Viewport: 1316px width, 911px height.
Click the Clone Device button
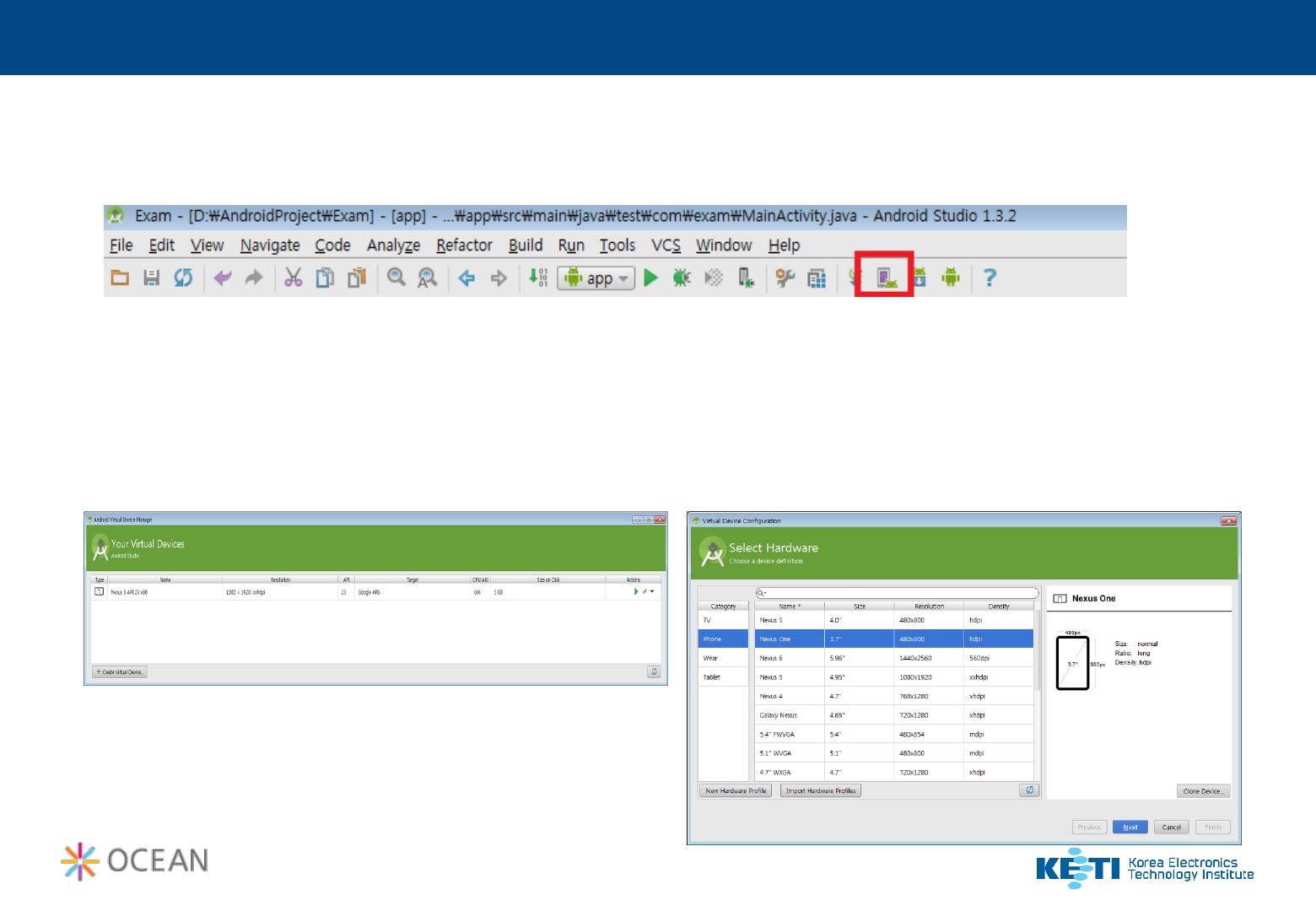tap(1204, 791)
